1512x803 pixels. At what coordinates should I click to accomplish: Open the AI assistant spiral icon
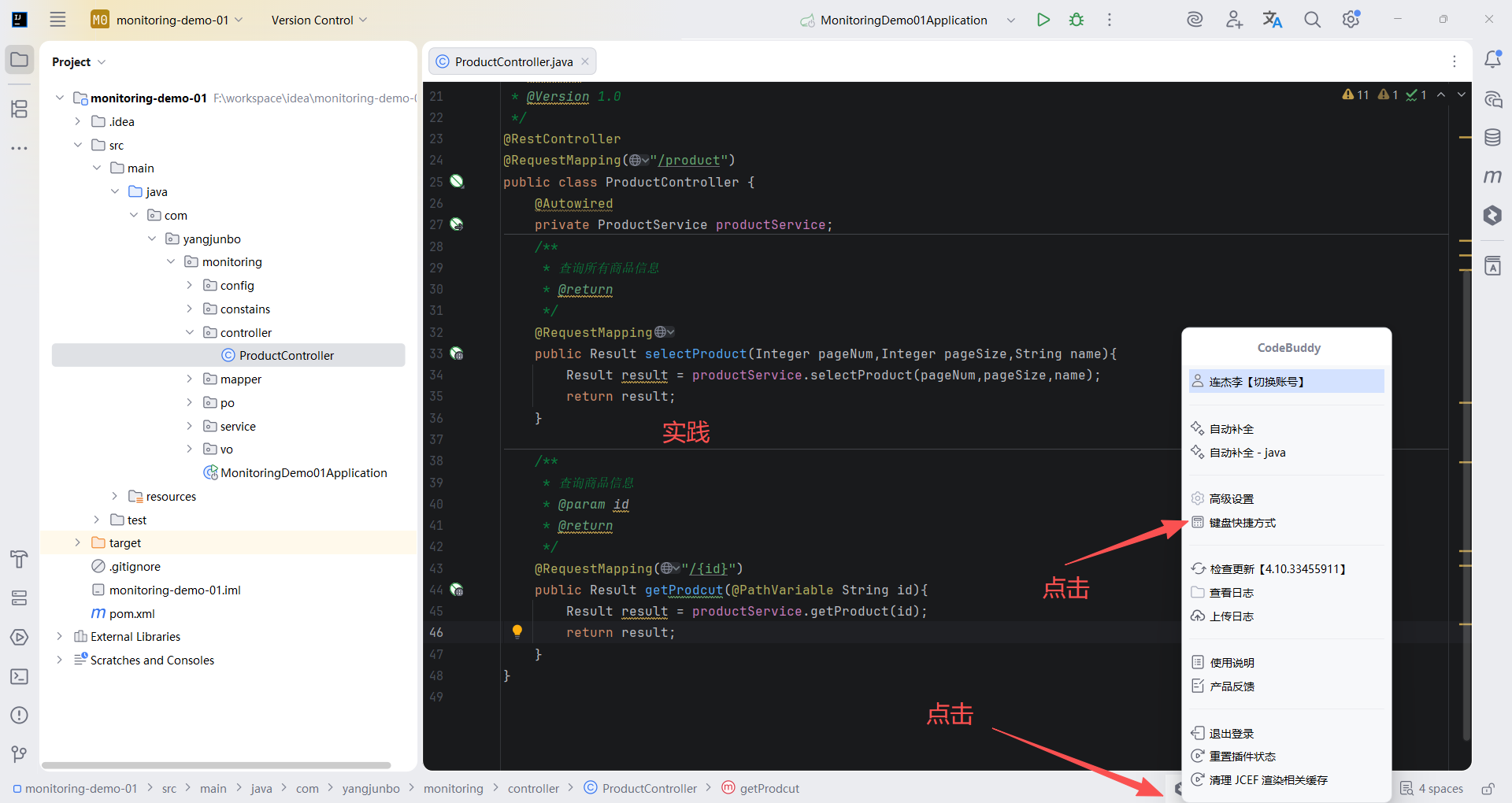(x=1195, y=20)
